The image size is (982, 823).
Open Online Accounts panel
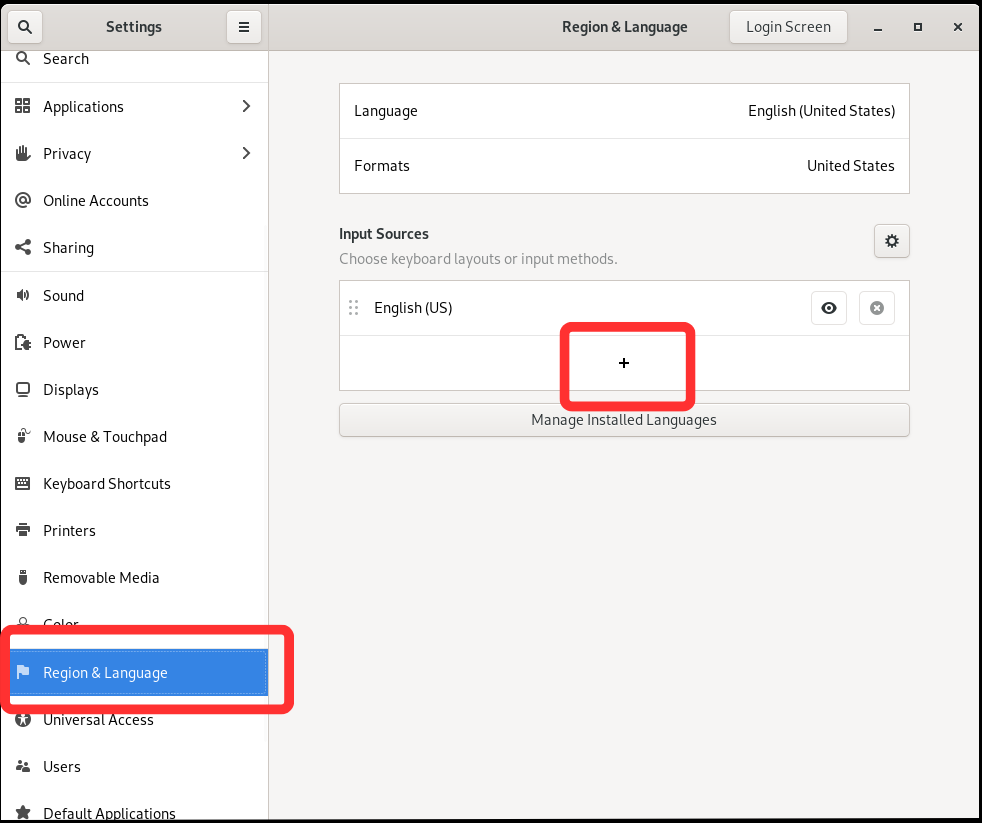point(96,201)
